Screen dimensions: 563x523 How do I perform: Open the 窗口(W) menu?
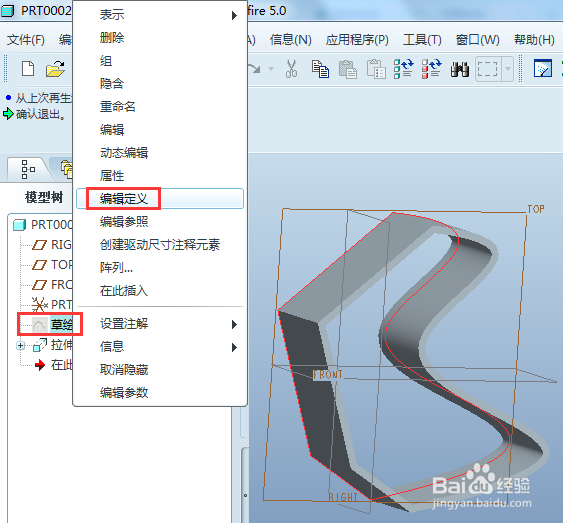(x=478, y=39)
